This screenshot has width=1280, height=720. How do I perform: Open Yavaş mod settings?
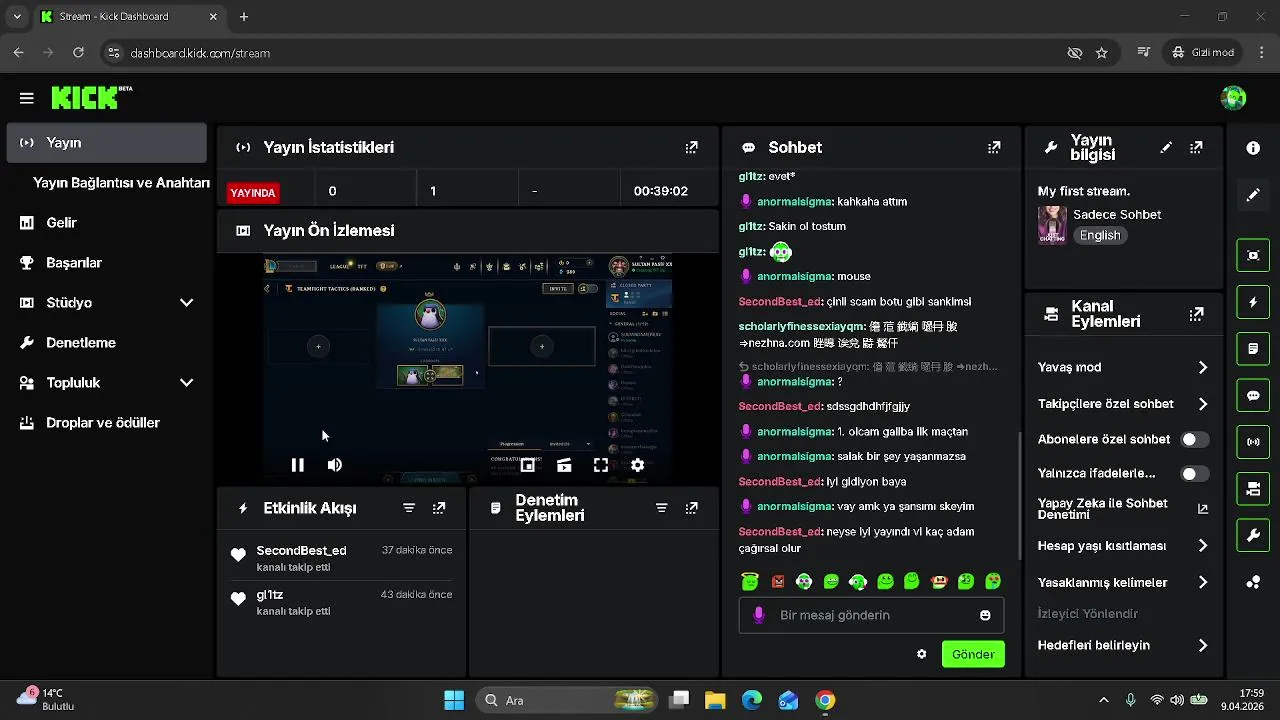[1123, 367]
